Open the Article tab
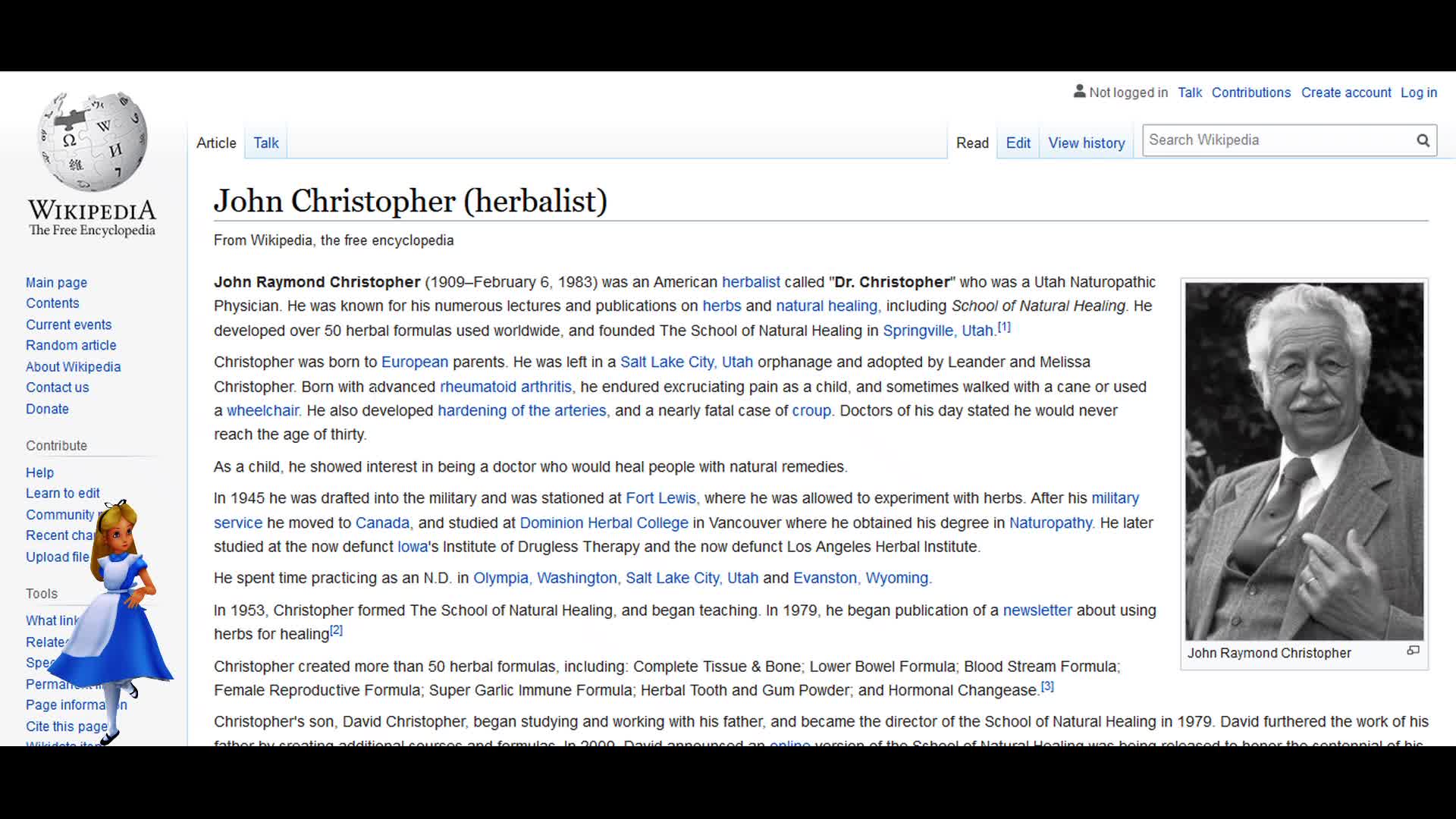The height and width of the screenshot is (819, 1456). coord(216,143)
